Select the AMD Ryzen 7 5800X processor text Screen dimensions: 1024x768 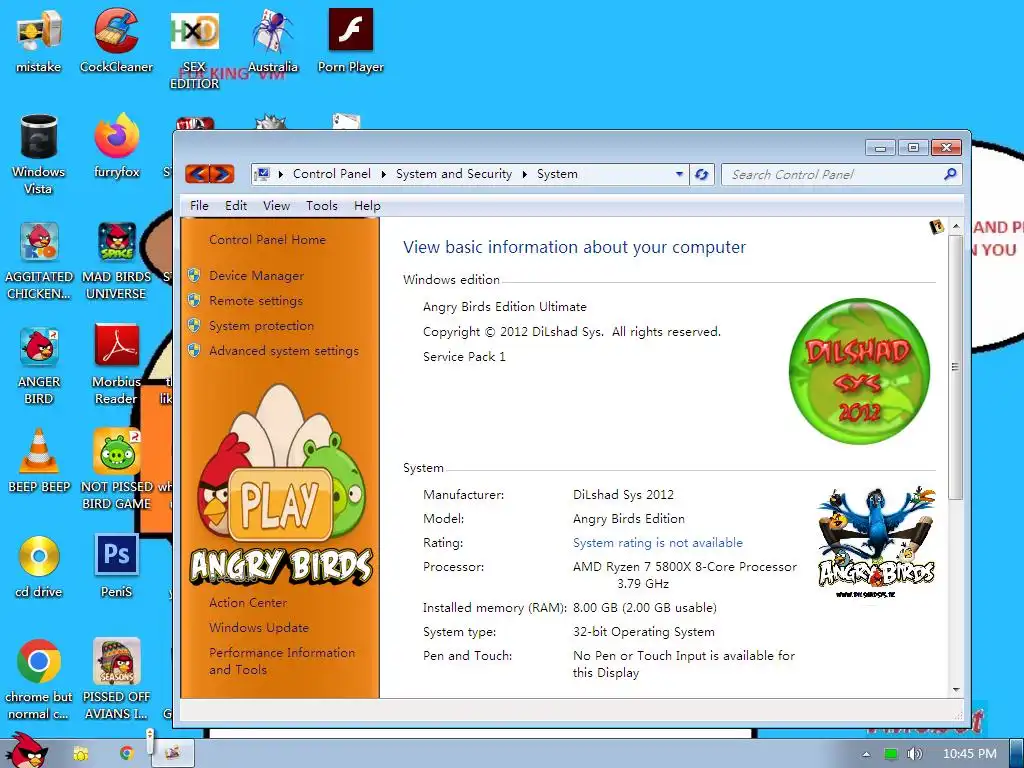pyautogui.click(x=684, y=575)
